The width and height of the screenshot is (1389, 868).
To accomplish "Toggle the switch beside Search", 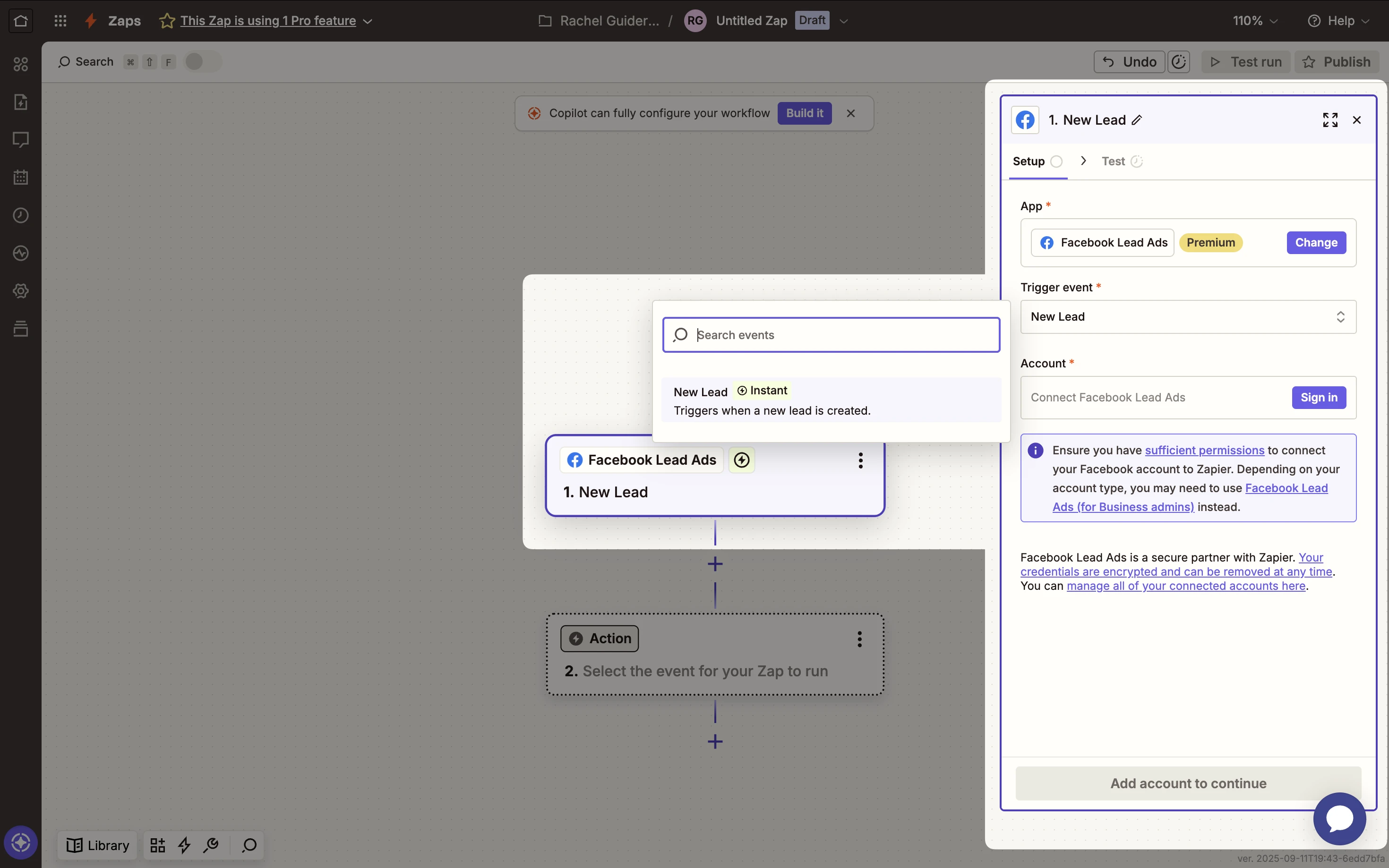I will click(x=202, y=61).
